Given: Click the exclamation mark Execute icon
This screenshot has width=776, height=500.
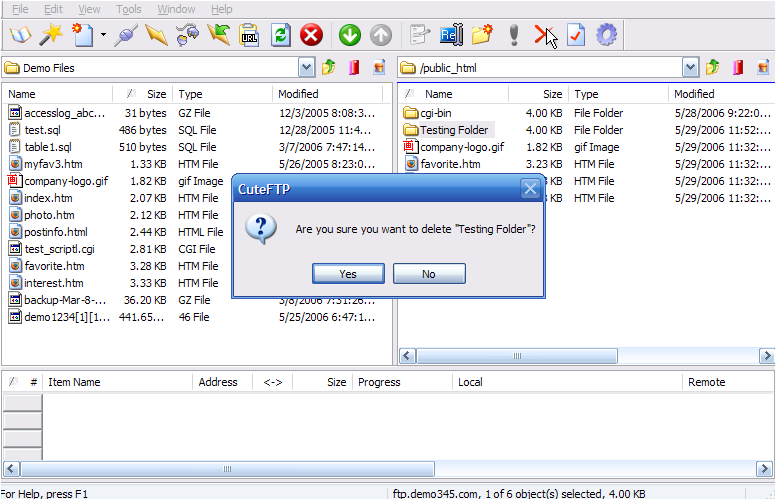Looking at the screenshot, I should [514, 35].
